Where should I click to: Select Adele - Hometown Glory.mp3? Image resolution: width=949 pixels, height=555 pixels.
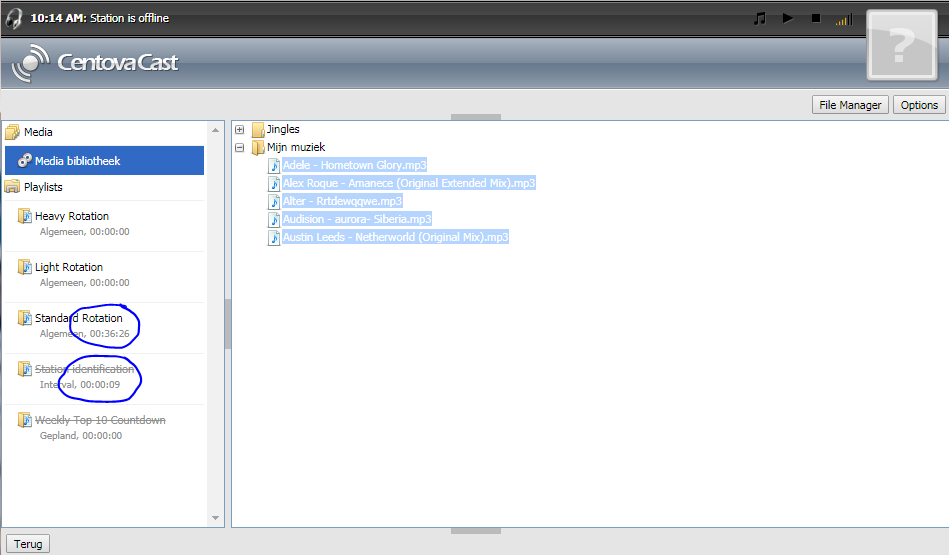coord(355,165)
